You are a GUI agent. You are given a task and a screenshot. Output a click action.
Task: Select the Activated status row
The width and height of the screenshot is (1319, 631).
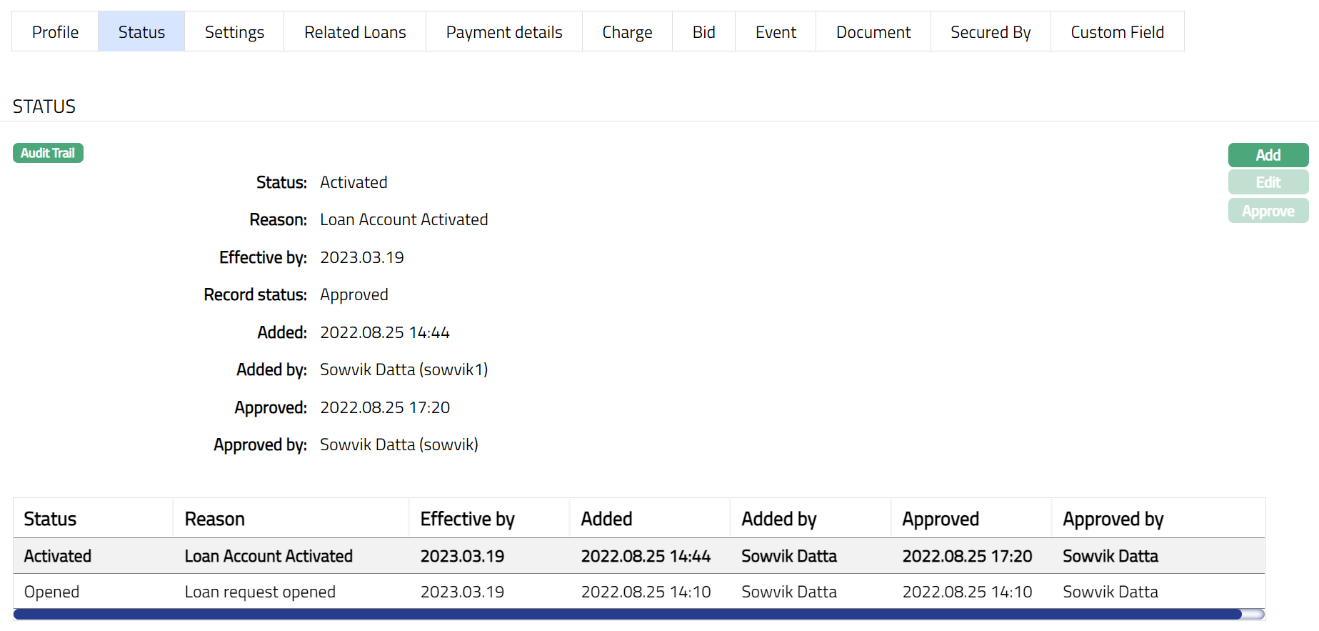coord(58,556)
